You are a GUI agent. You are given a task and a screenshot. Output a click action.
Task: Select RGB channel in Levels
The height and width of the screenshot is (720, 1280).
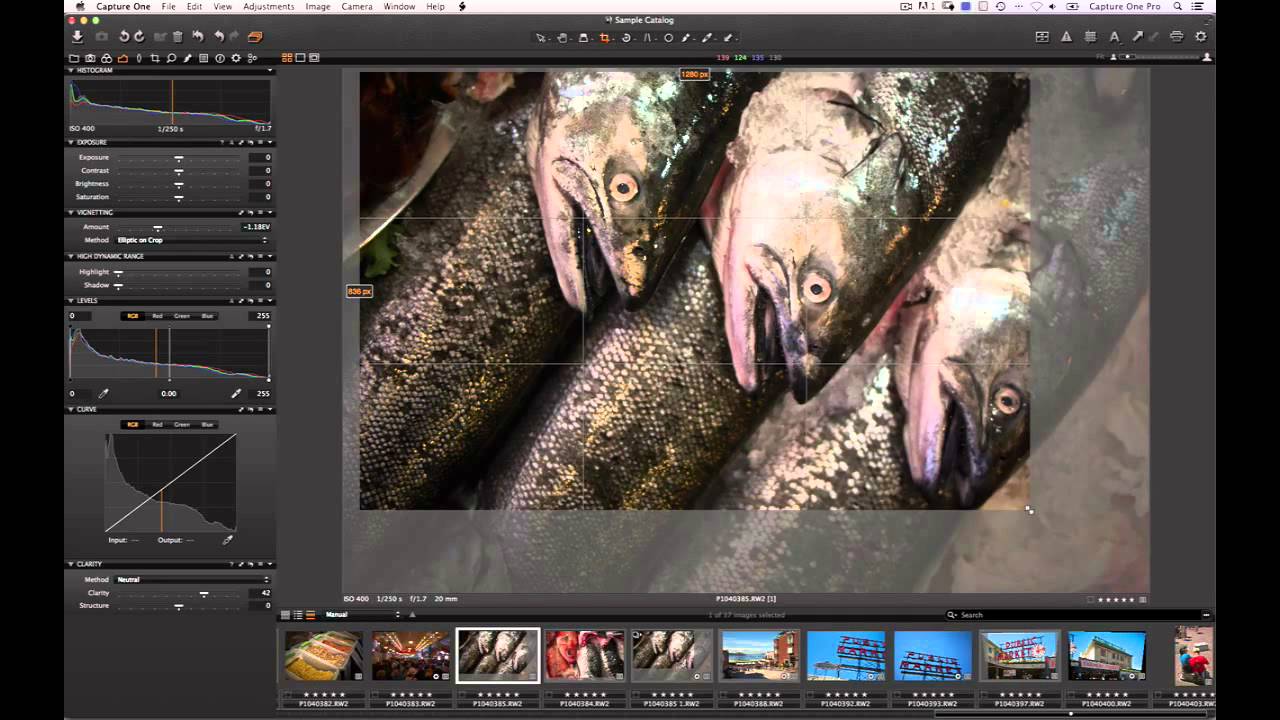pyautogui.click(x=132, y=316)
